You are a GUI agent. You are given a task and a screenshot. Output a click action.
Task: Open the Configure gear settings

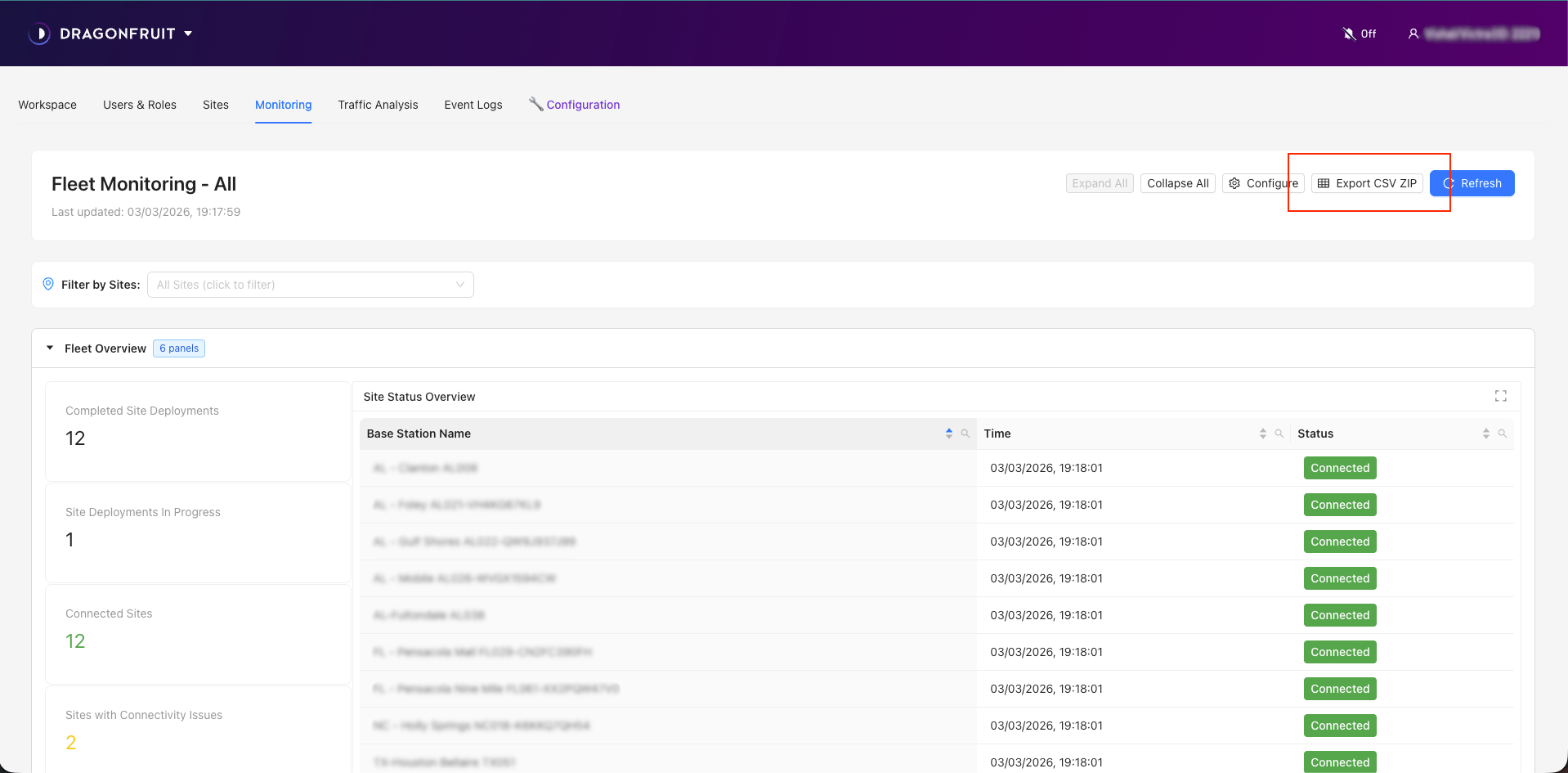click(1263, 183)
